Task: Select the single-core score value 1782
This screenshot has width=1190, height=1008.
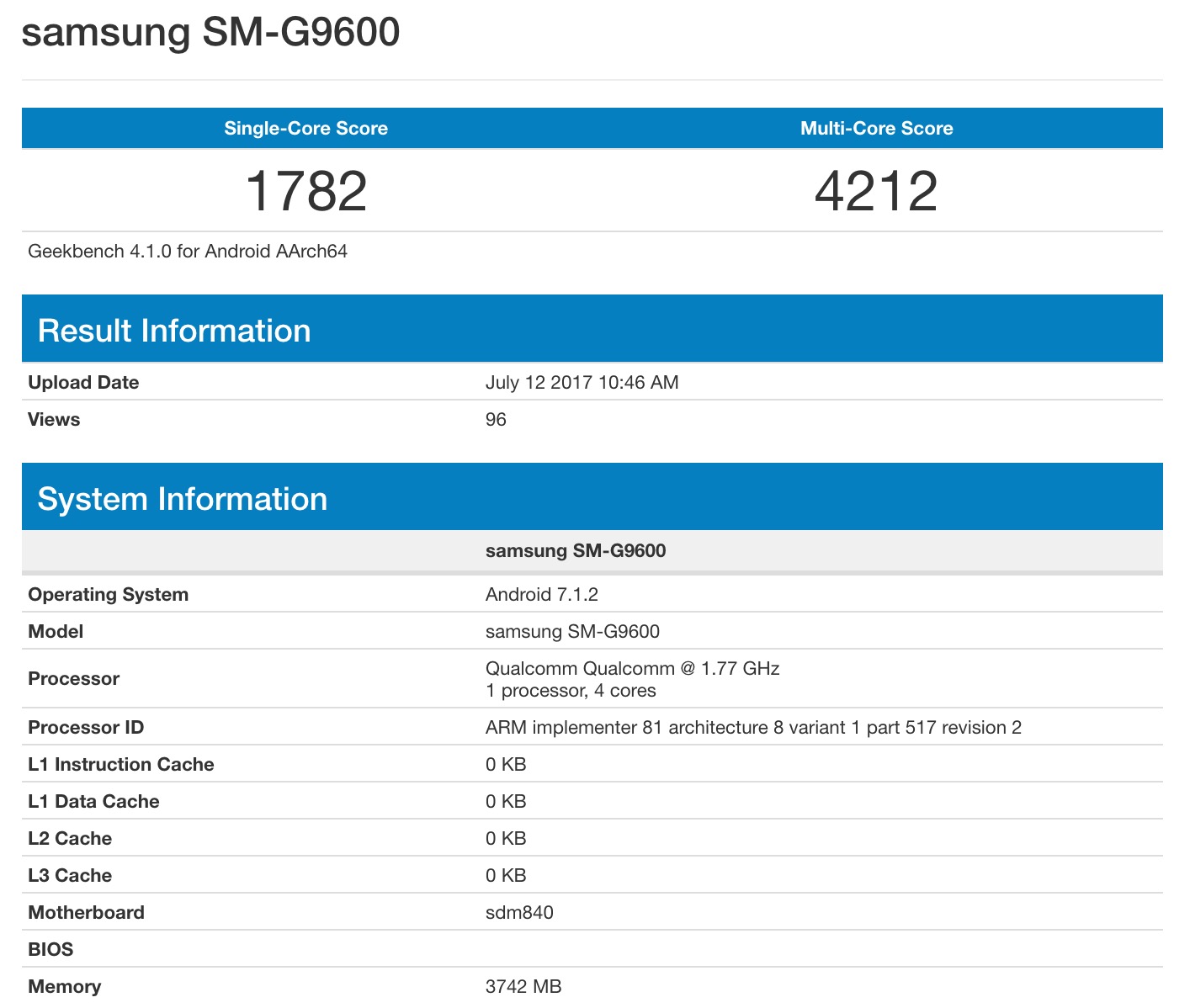Action: (306, 191)
